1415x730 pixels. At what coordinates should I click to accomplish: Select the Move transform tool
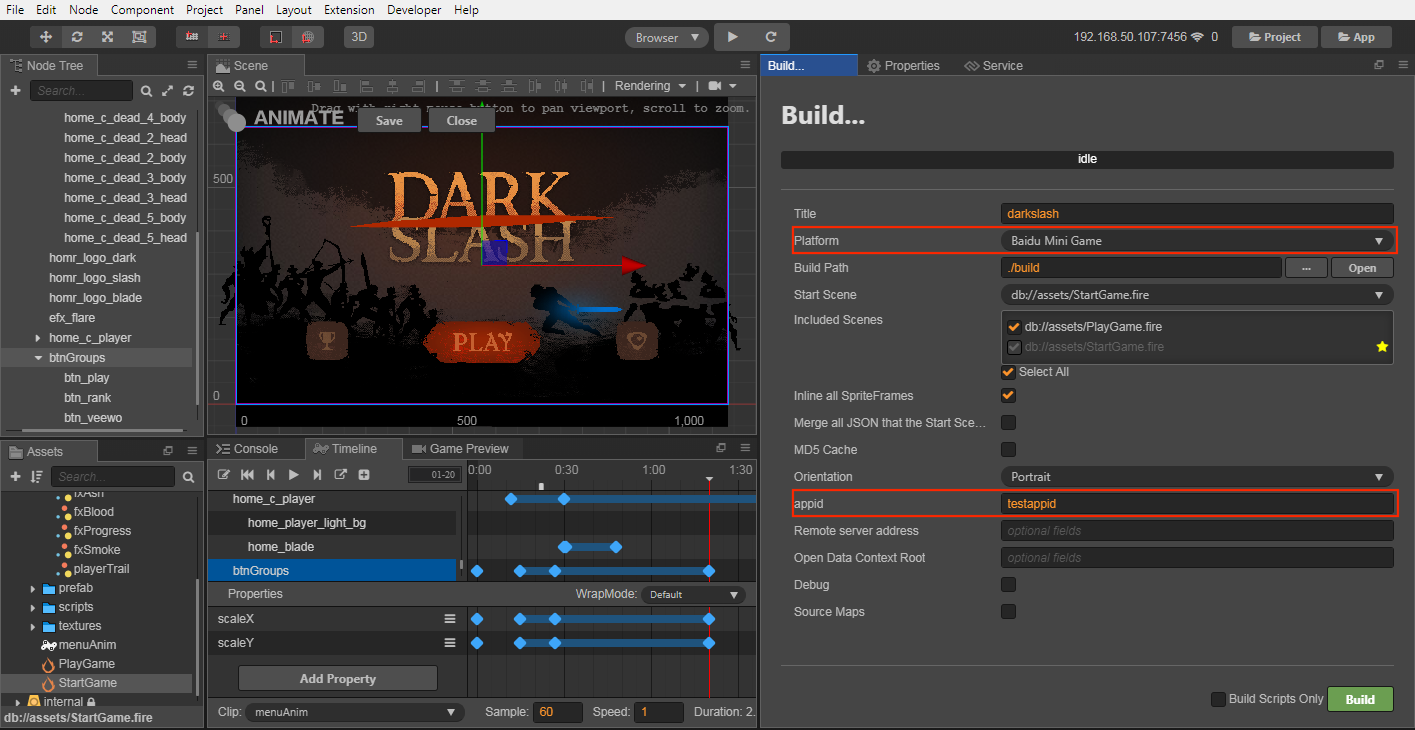point(45,37)
